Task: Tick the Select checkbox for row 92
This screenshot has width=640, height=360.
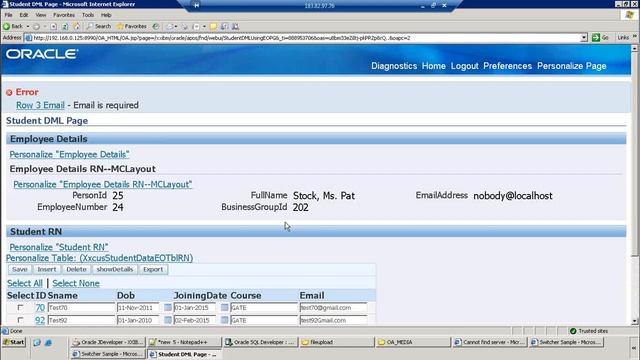Action: [x=20, y=320]
